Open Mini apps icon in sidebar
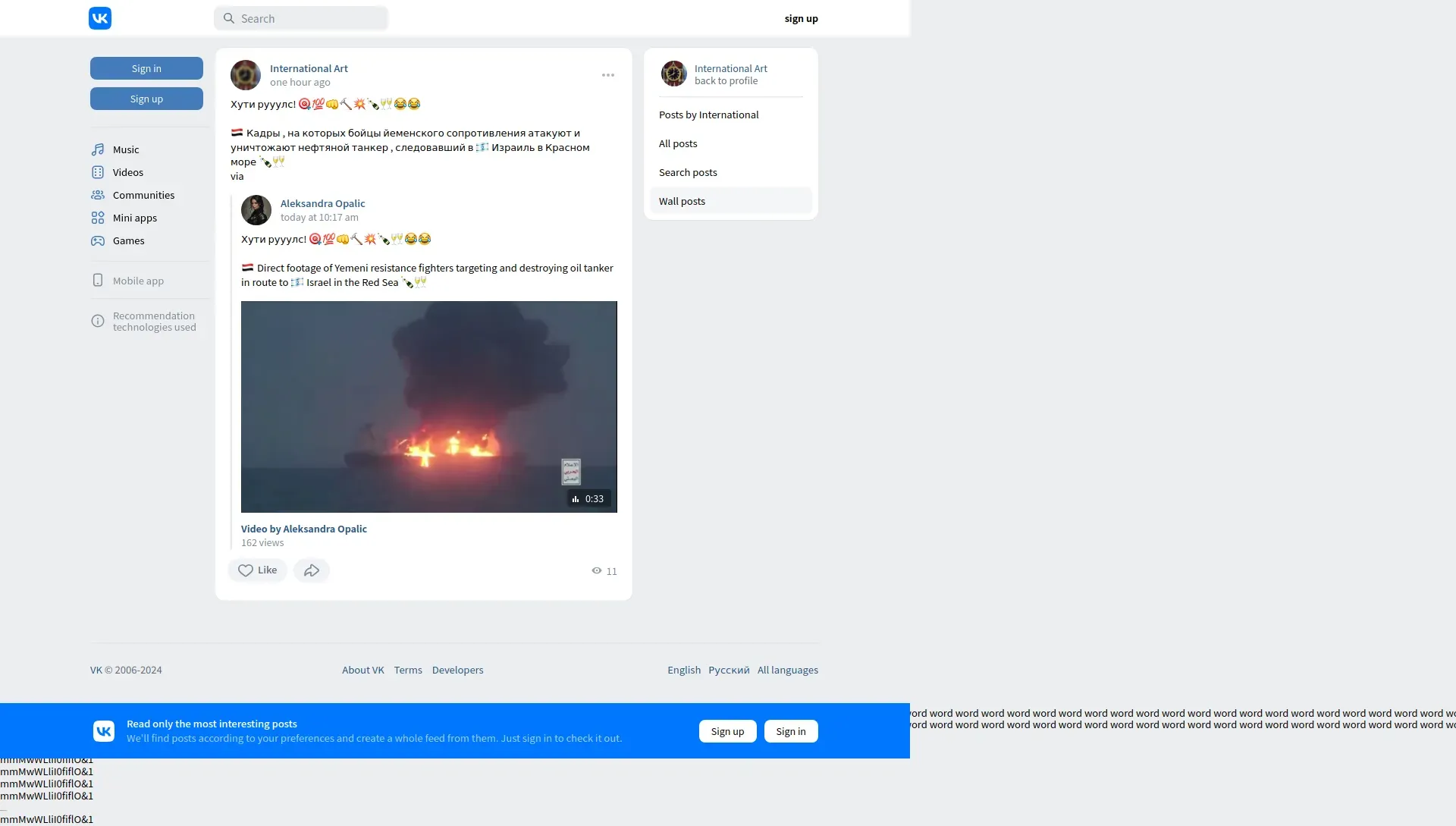 pos(98,218)
